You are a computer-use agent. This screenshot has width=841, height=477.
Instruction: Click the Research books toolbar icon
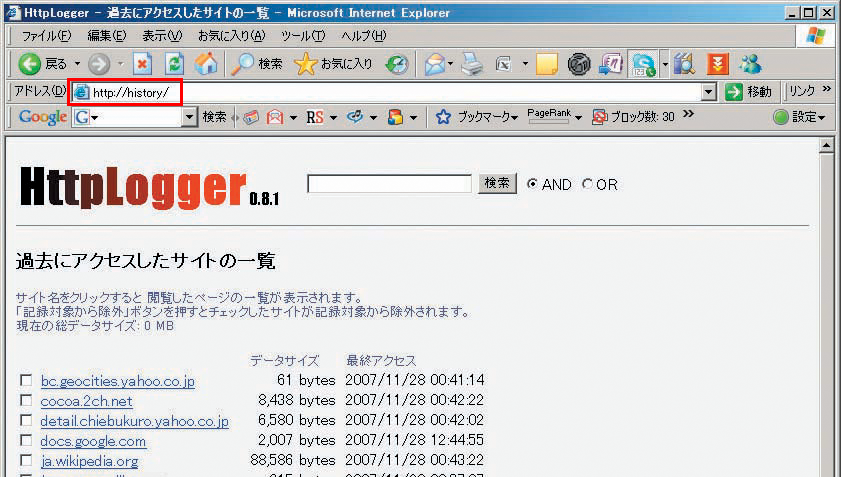click(684, 64)
